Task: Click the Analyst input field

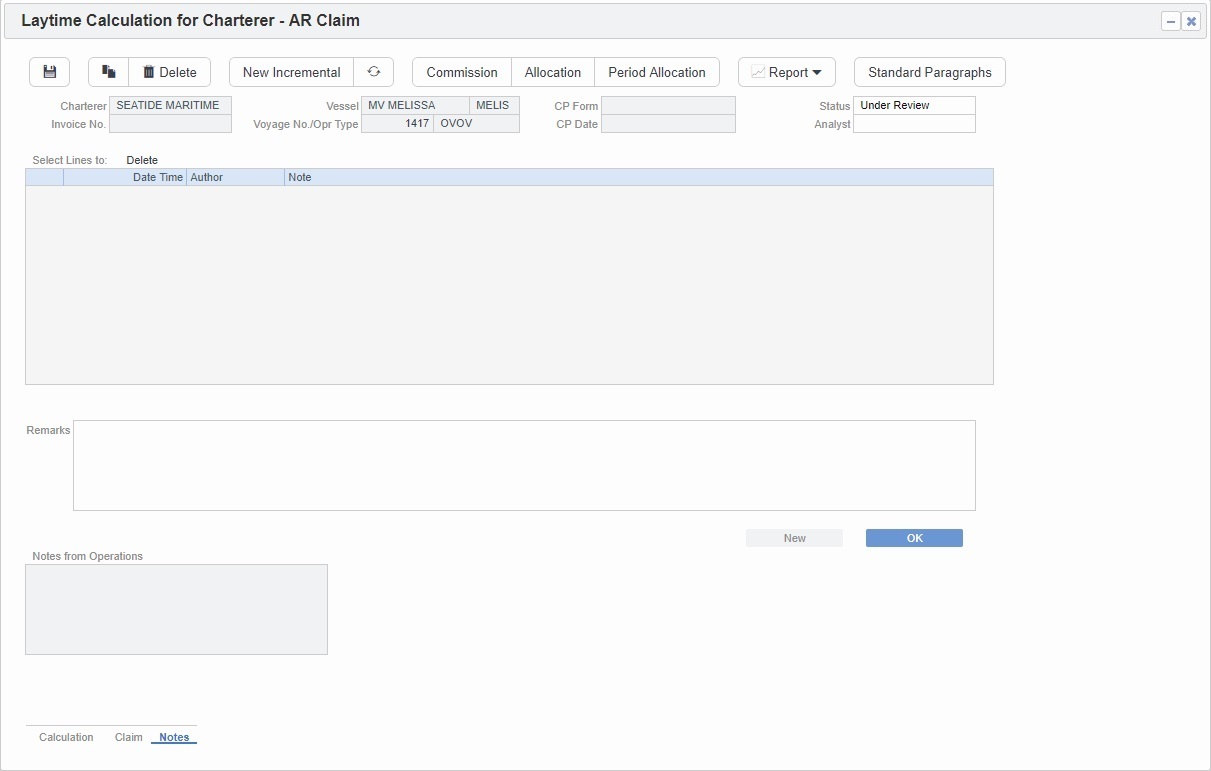Action: pos(914,124)
